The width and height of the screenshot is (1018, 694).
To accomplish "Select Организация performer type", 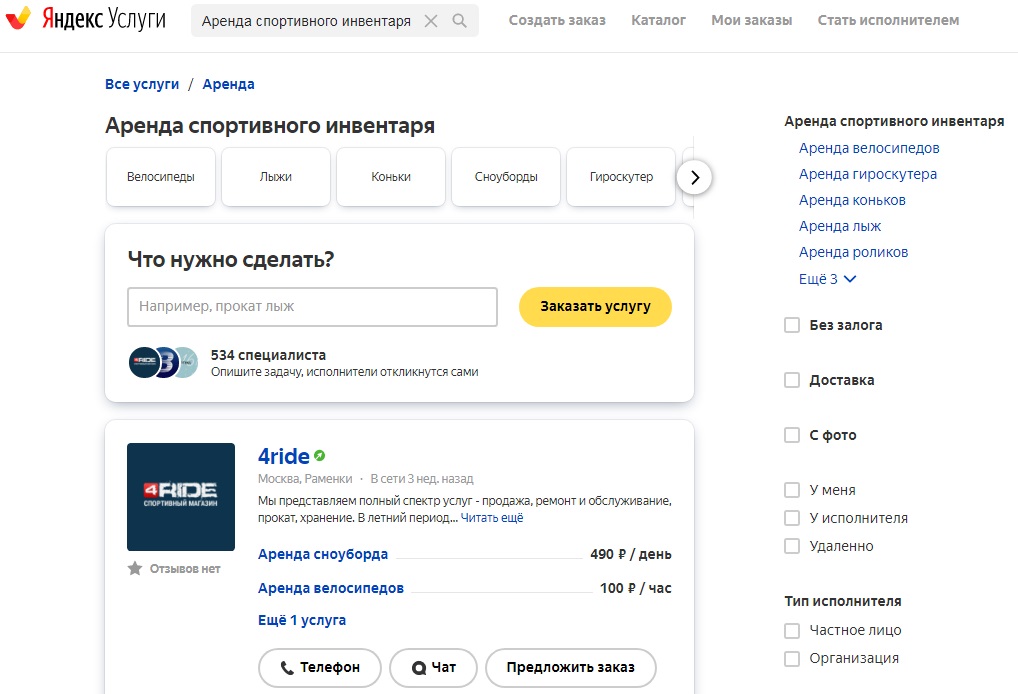I will click(792, 658).
